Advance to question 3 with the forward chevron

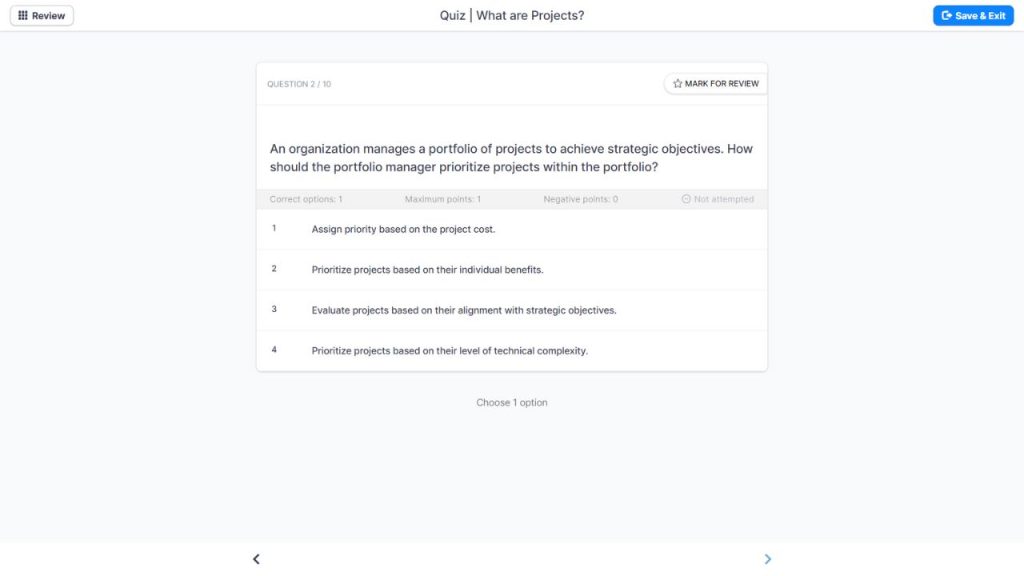[768, 558]
